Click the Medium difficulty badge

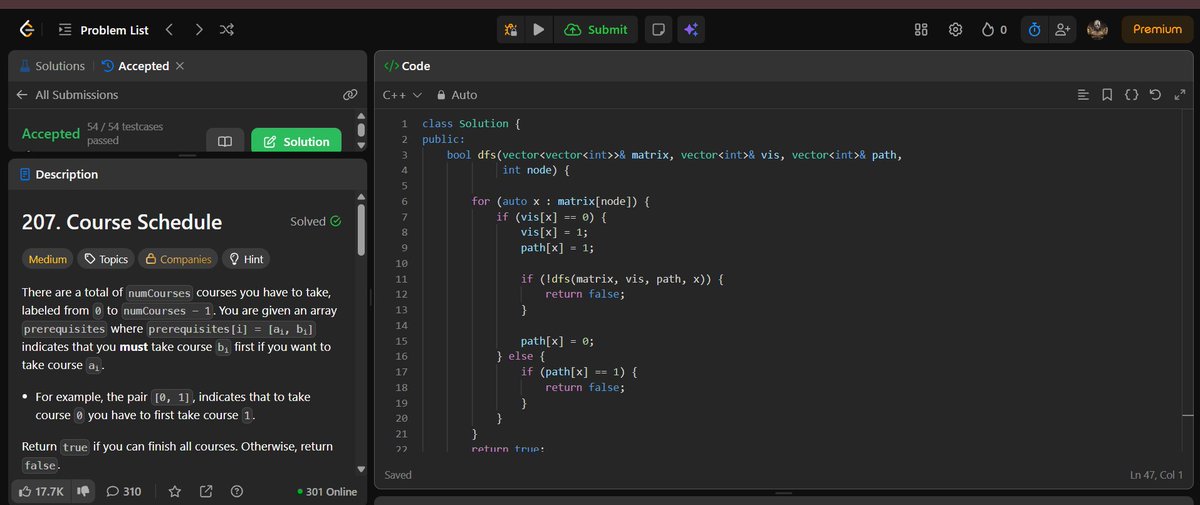(x=48, y=259)
